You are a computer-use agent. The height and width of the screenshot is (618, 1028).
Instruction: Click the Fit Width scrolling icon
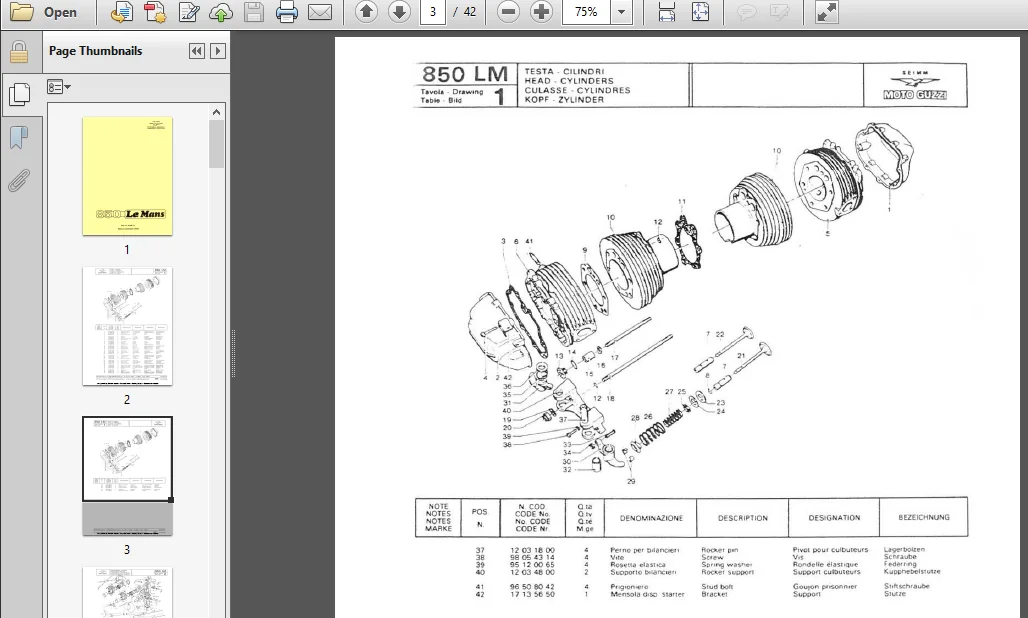point(666,12)
